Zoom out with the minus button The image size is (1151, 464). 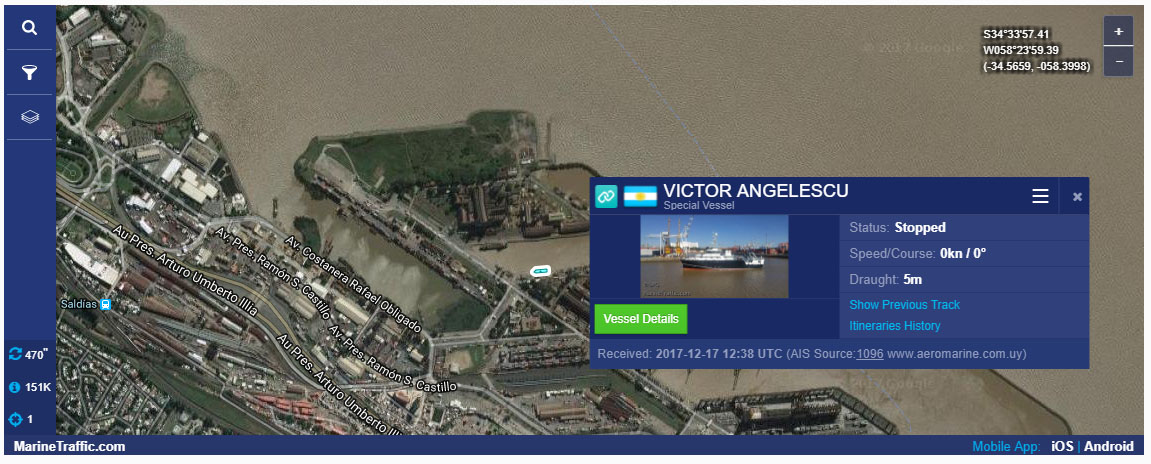tap(1119, 62)
